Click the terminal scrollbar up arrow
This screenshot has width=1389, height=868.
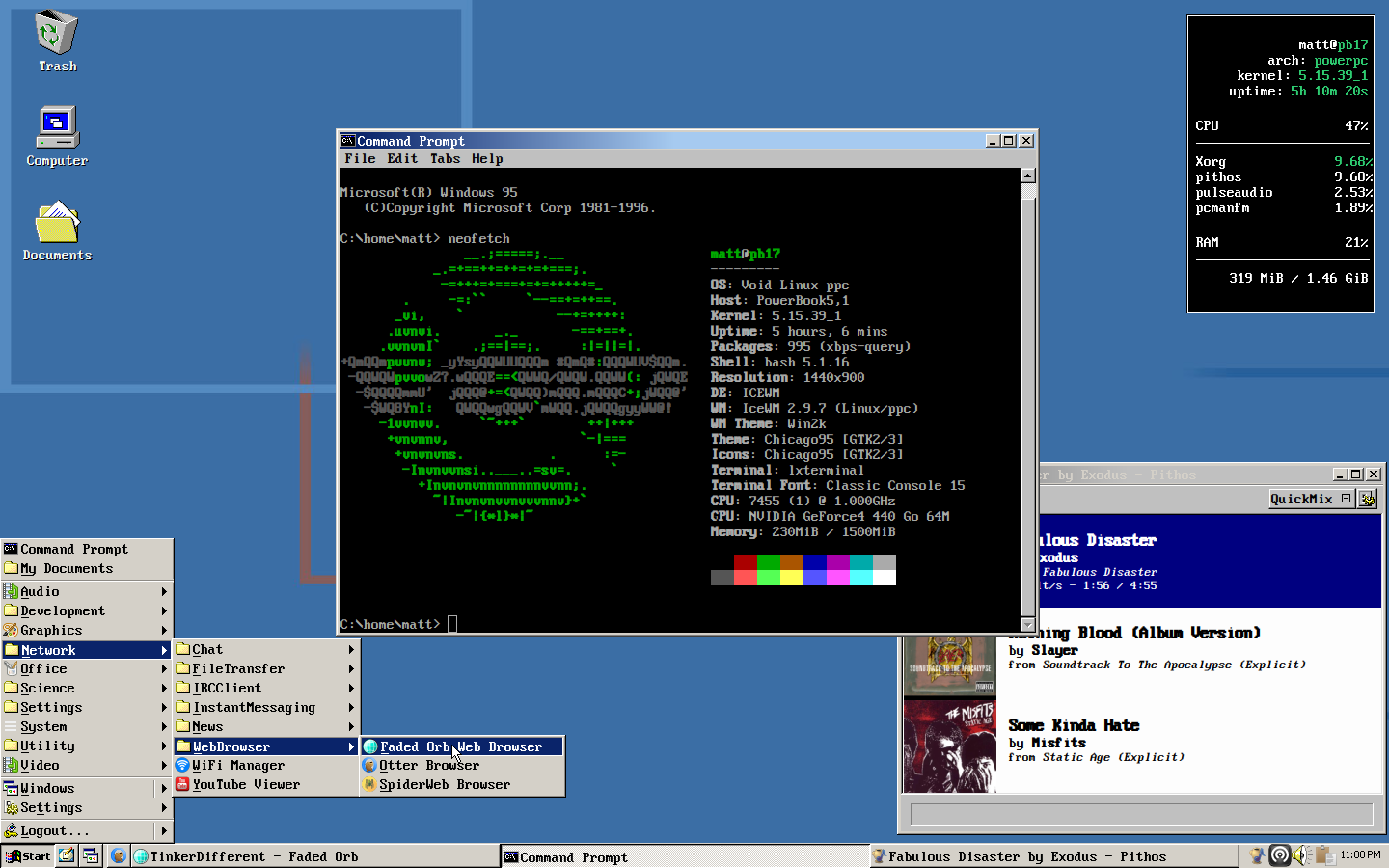1028,176
